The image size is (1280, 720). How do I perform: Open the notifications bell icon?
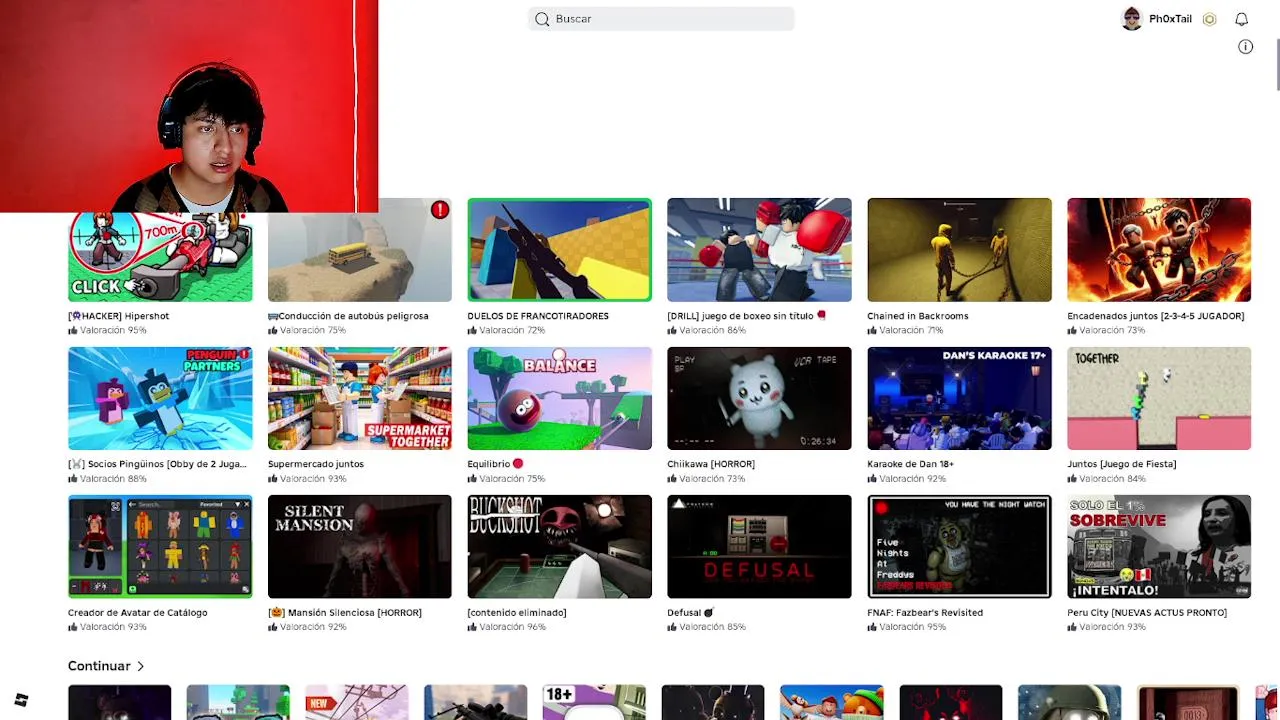pos(1241,19)
